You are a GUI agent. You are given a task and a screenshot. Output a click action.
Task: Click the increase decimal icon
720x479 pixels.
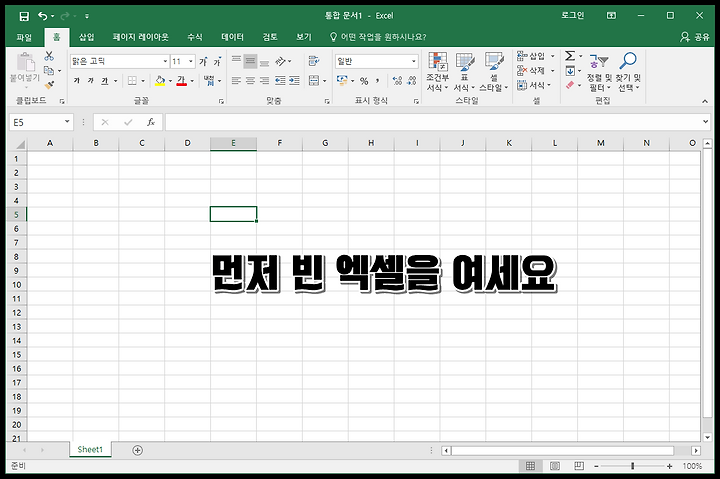397,81
